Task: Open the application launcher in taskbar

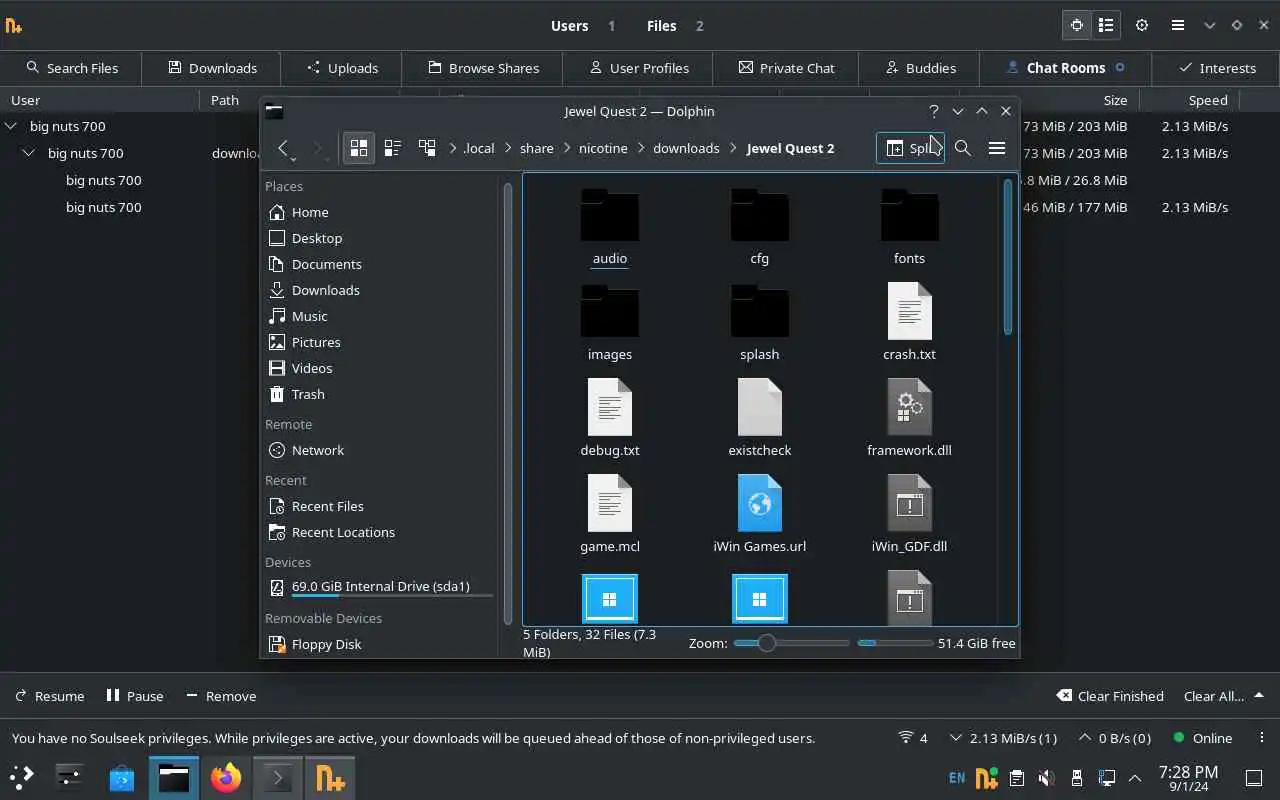Action: tap(21, 777)
